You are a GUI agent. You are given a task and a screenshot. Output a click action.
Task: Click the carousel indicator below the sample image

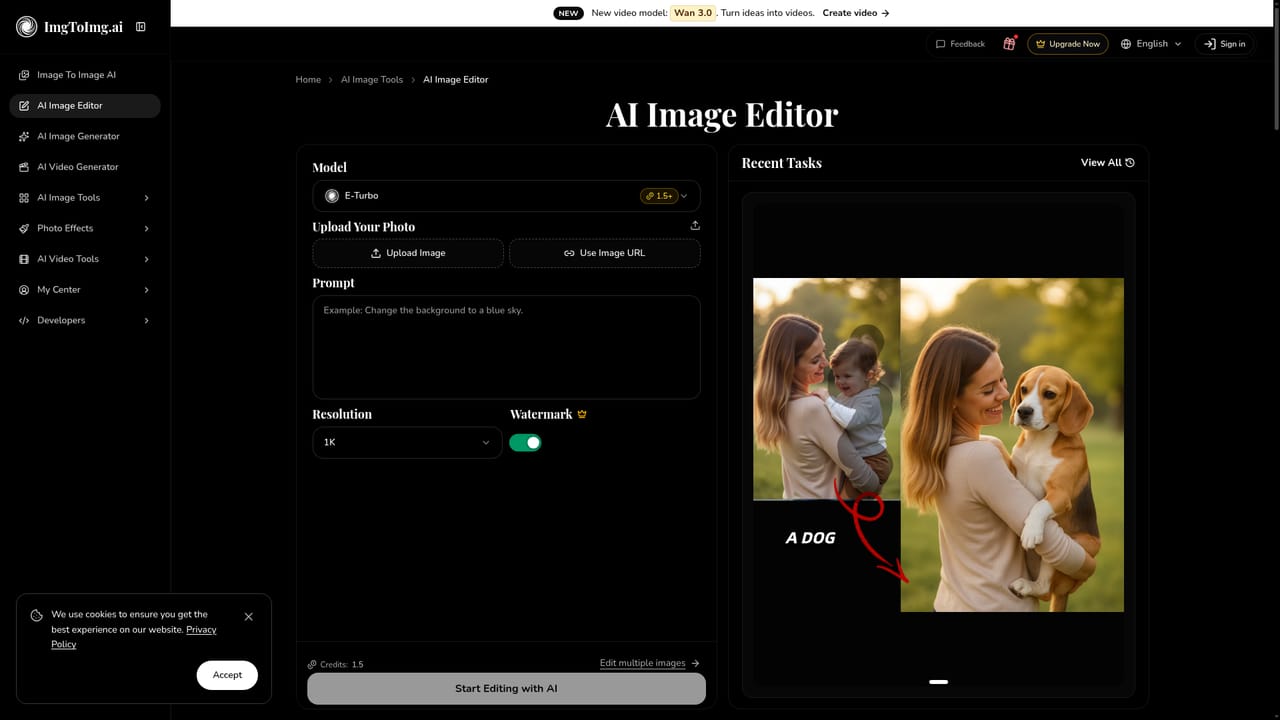click(938, 681)
